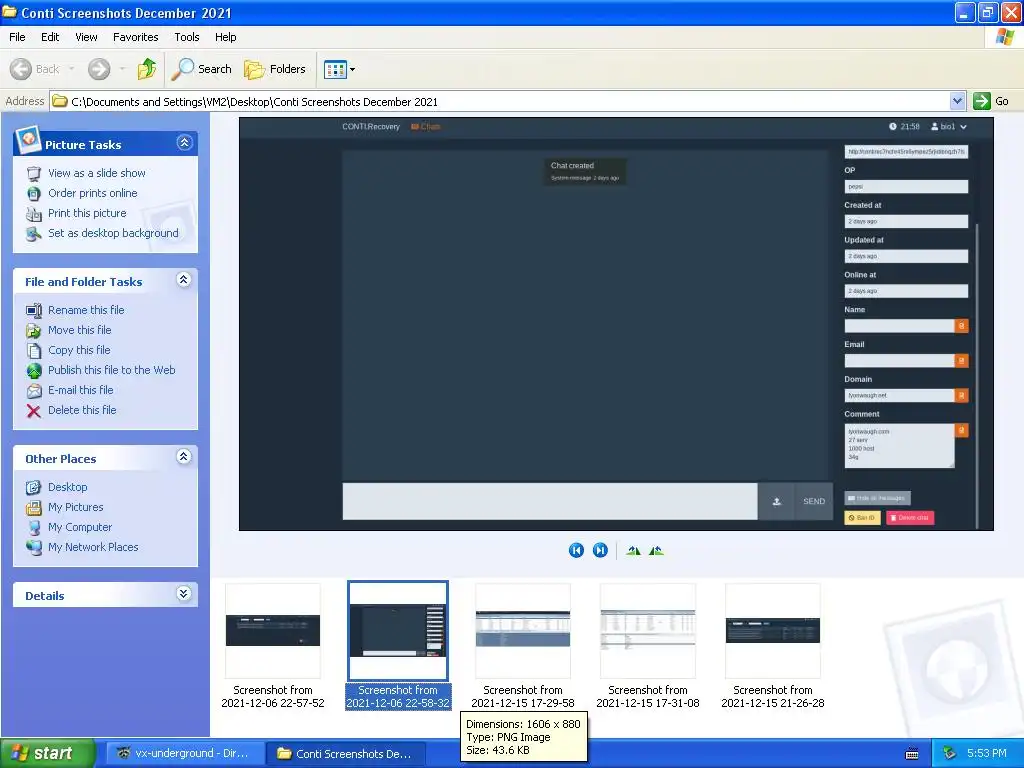Screen dimensions: 1024x768
Task: Click E-mail this file
Action: [80, 390]
